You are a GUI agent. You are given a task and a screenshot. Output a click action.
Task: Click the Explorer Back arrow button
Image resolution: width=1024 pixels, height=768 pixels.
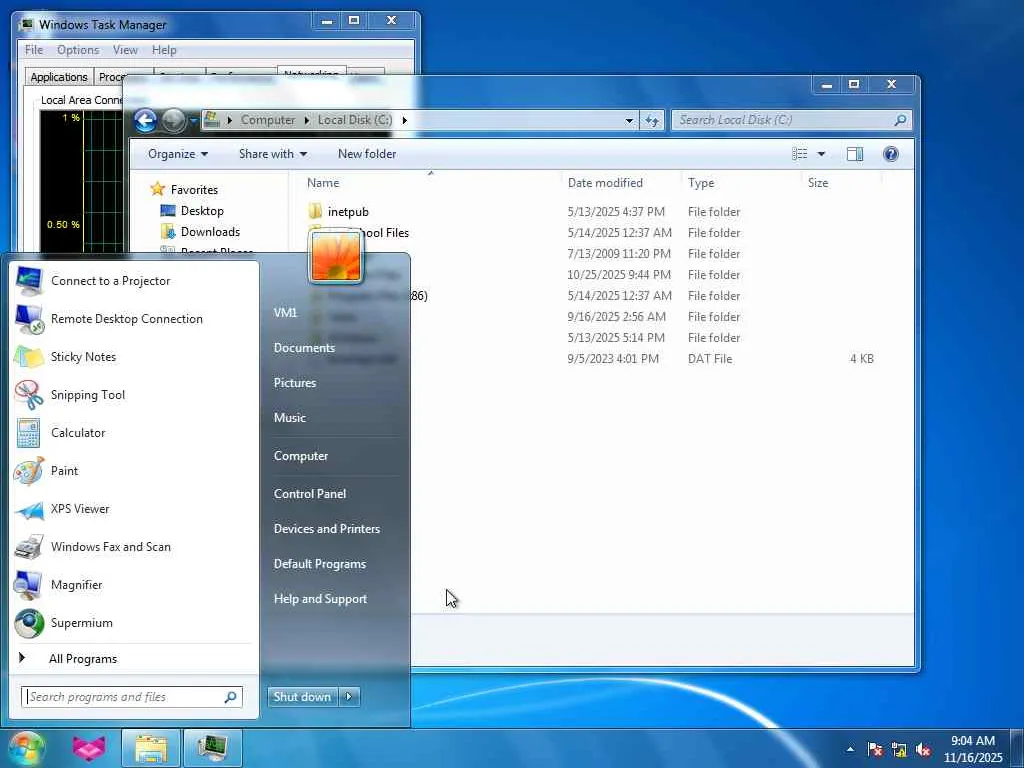point(146,120)
